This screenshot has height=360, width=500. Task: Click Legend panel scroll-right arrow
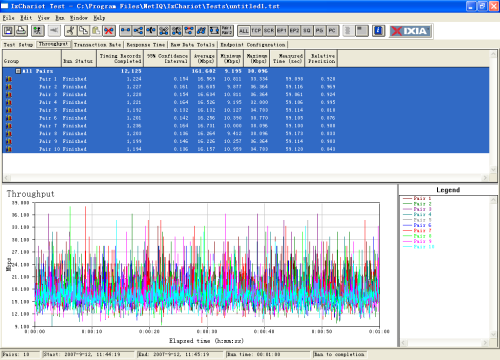pos(485,342)
